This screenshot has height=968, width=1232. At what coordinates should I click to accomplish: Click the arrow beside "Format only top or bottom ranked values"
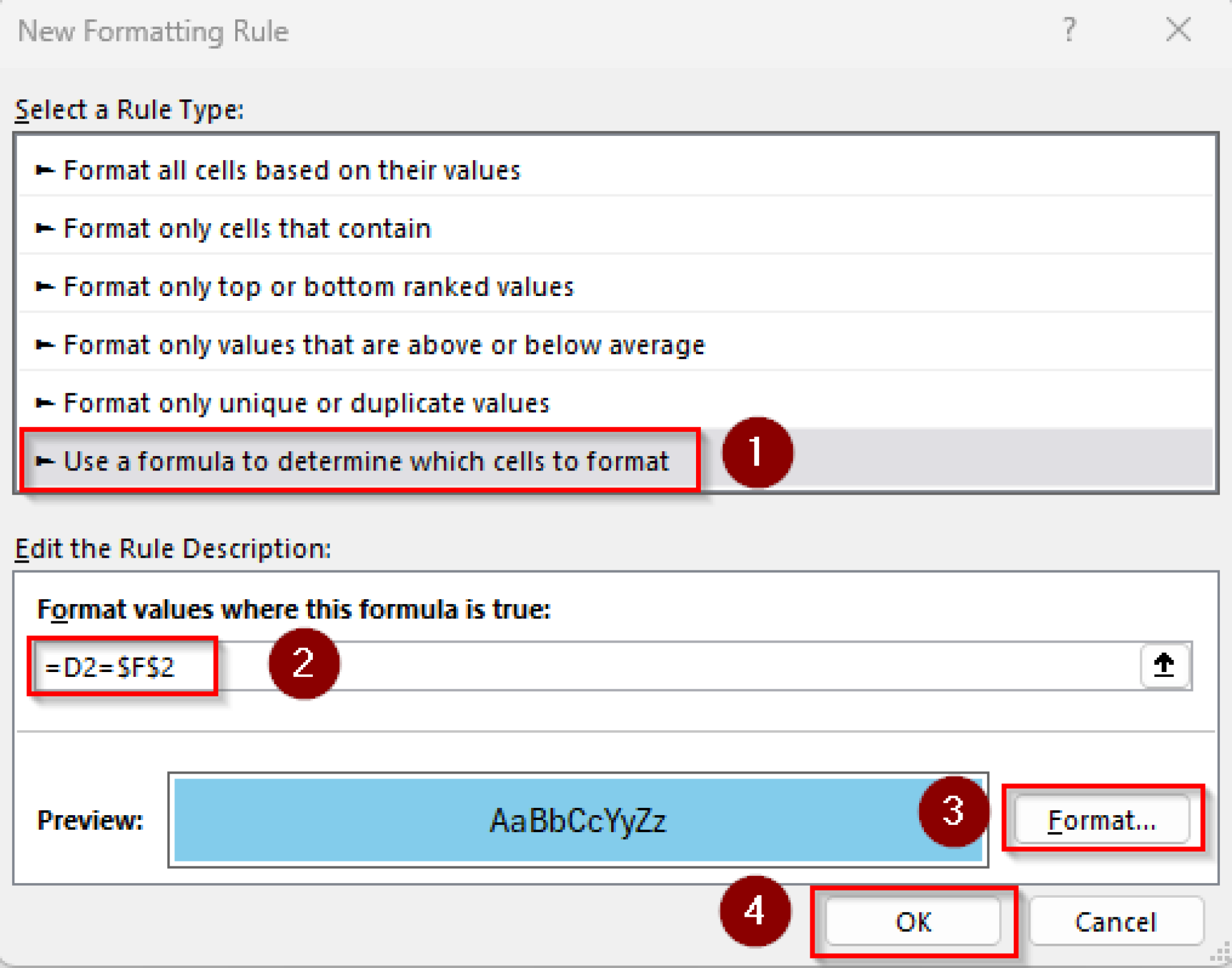43,286
